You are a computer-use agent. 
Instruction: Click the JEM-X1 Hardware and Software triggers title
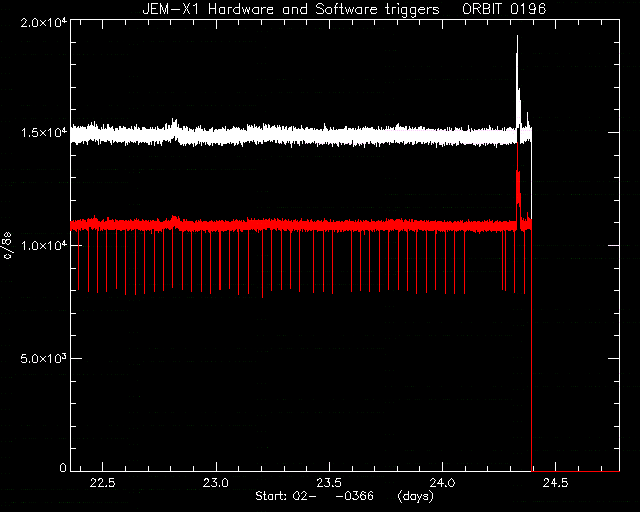tap(291, 9)
